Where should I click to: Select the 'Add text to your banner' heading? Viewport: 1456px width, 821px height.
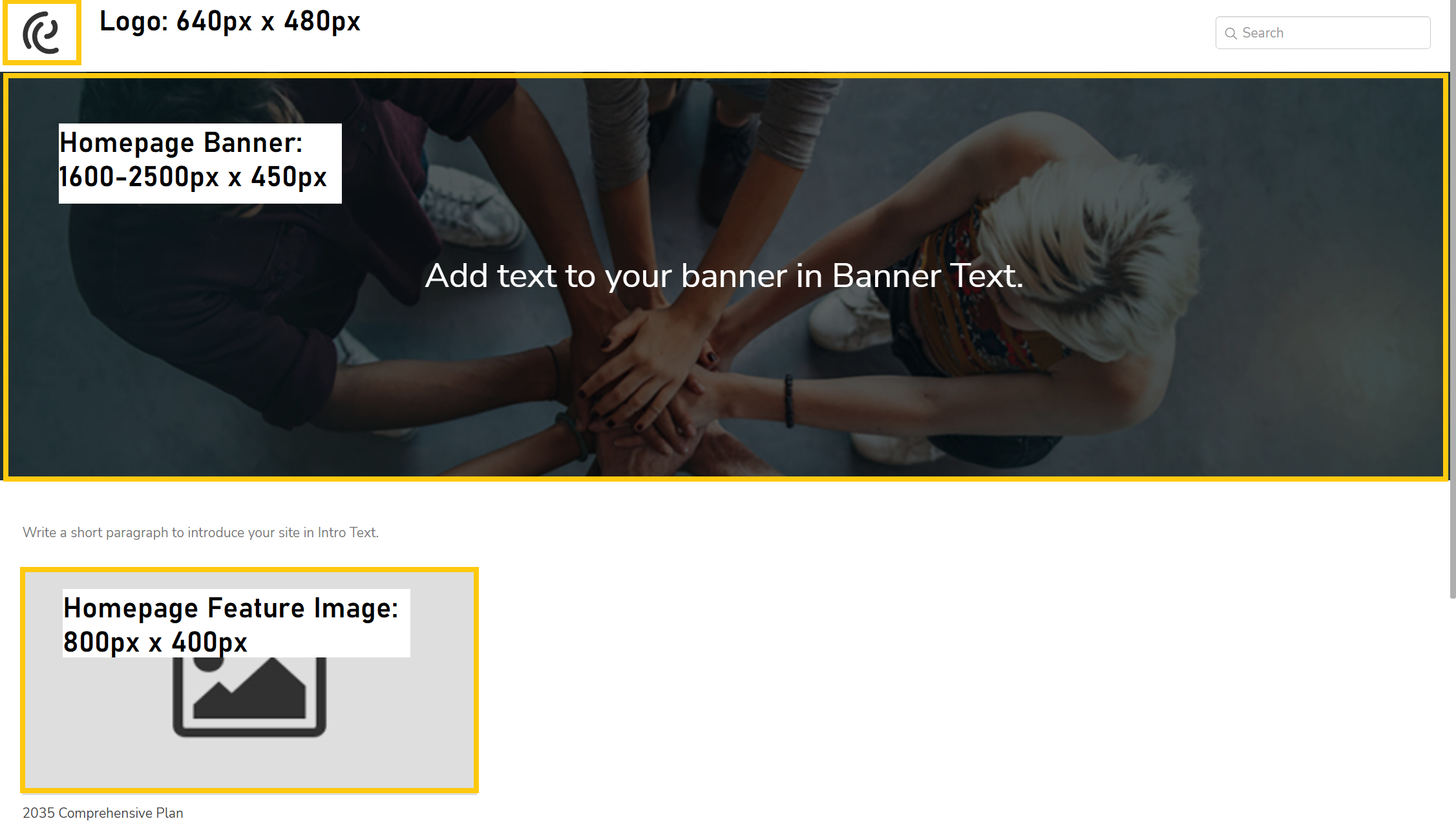click(724, 276)
